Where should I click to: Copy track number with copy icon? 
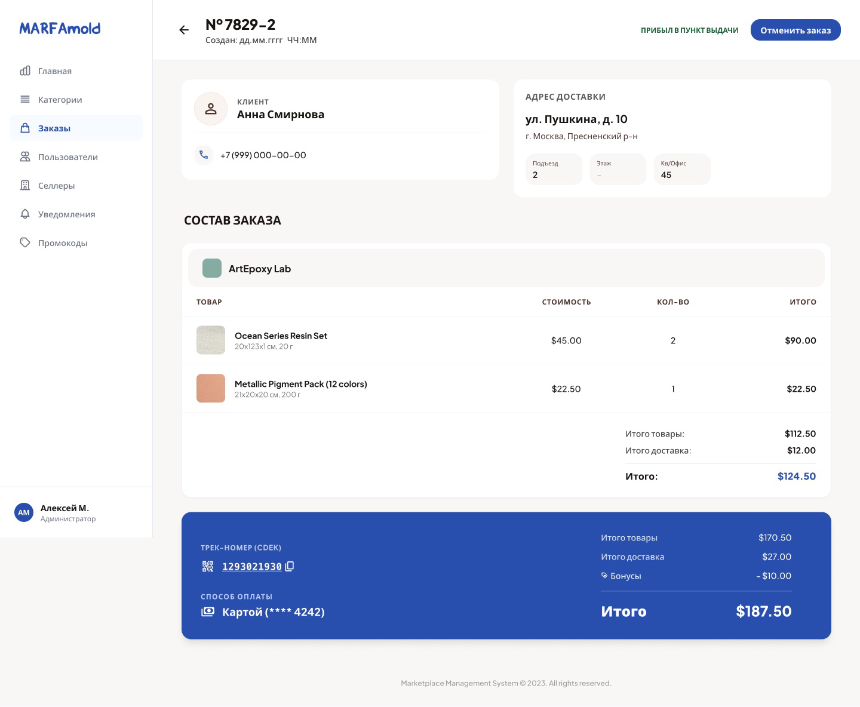coord(290,566)
